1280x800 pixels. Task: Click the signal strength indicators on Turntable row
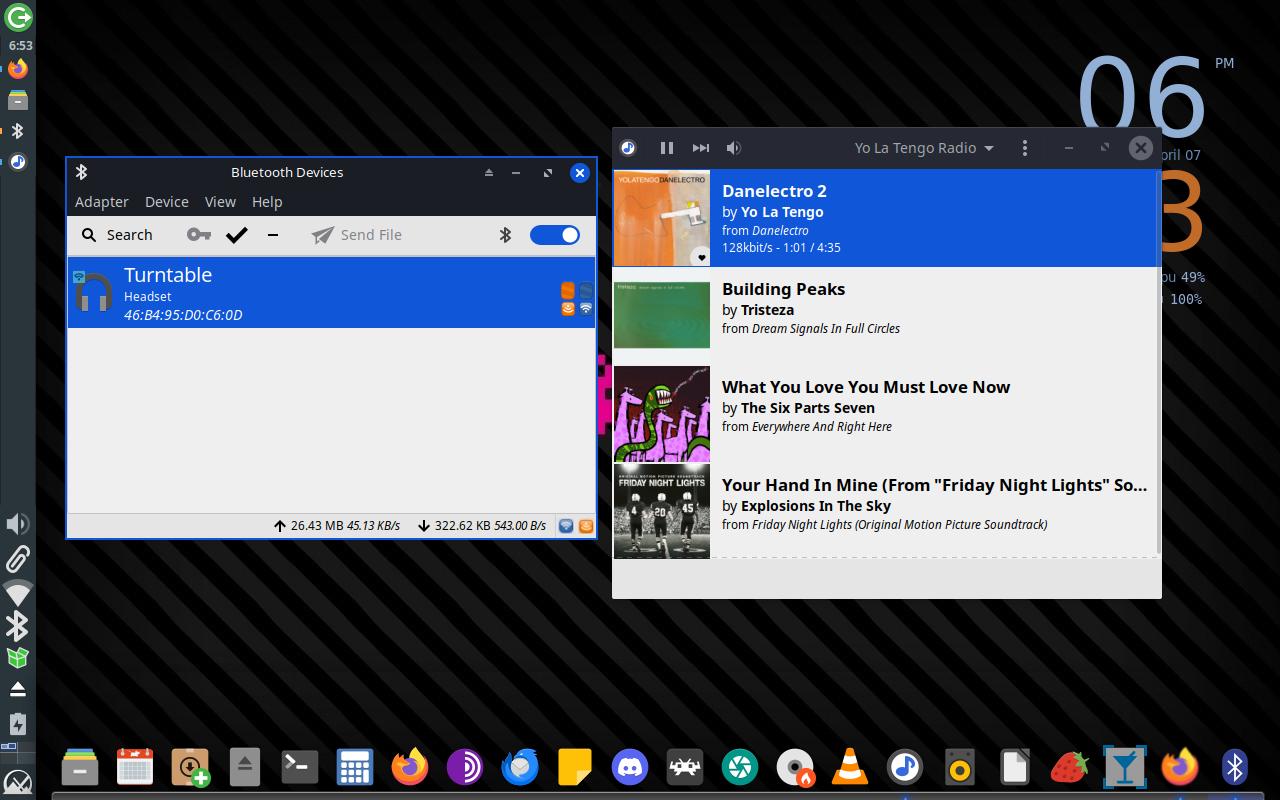click(x=577, y=299)
